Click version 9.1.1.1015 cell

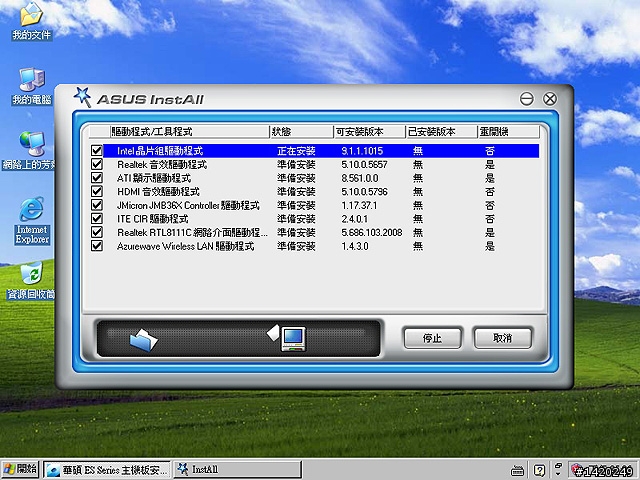[362, 151]
